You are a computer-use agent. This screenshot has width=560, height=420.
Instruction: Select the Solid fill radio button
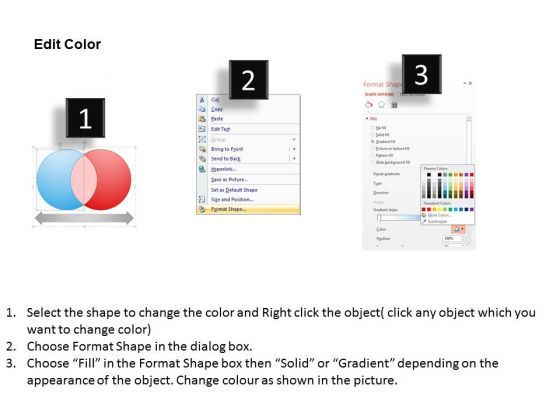(x=373, y=135)
